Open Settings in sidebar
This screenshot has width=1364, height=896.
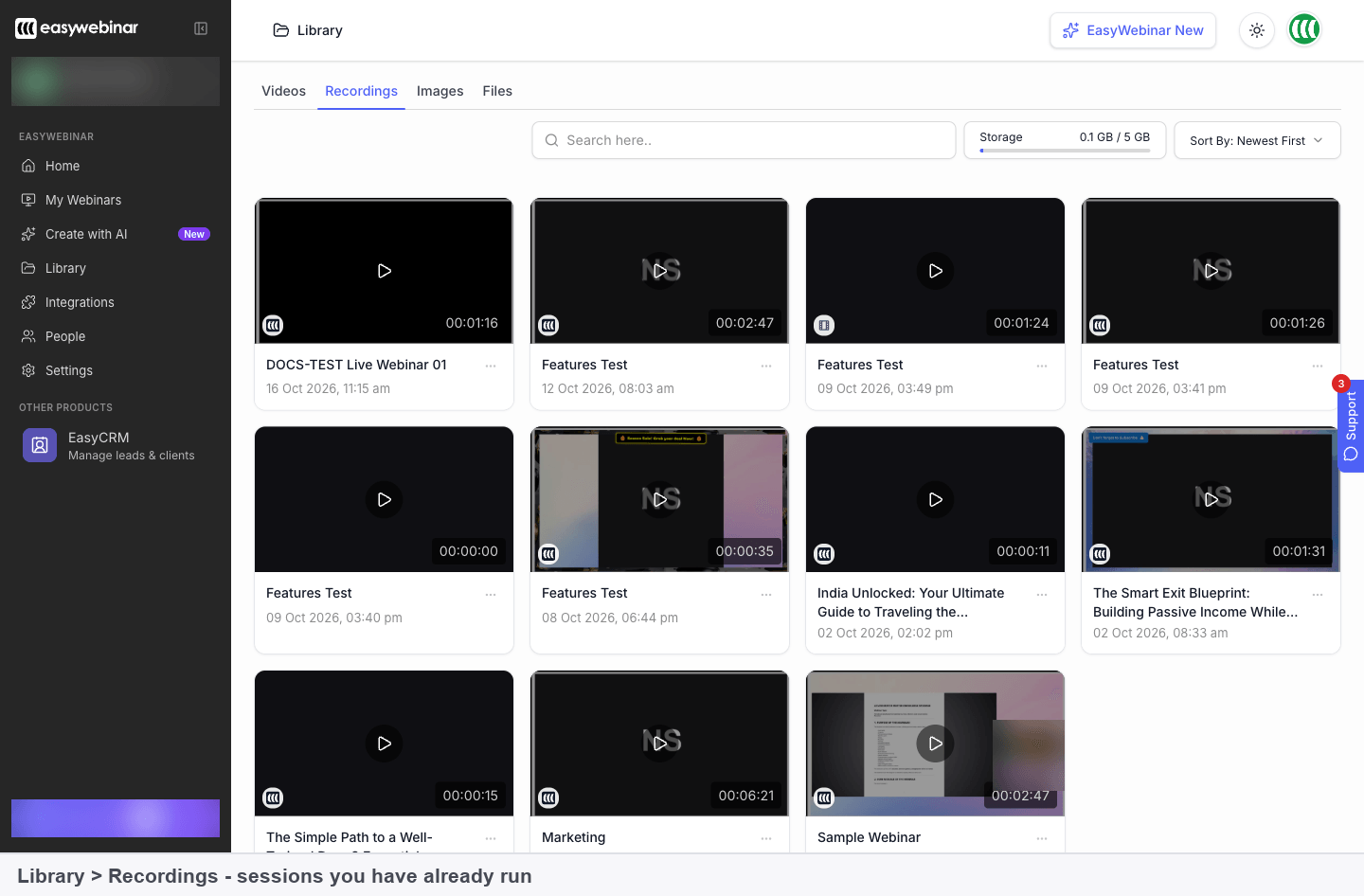point(116,370)
